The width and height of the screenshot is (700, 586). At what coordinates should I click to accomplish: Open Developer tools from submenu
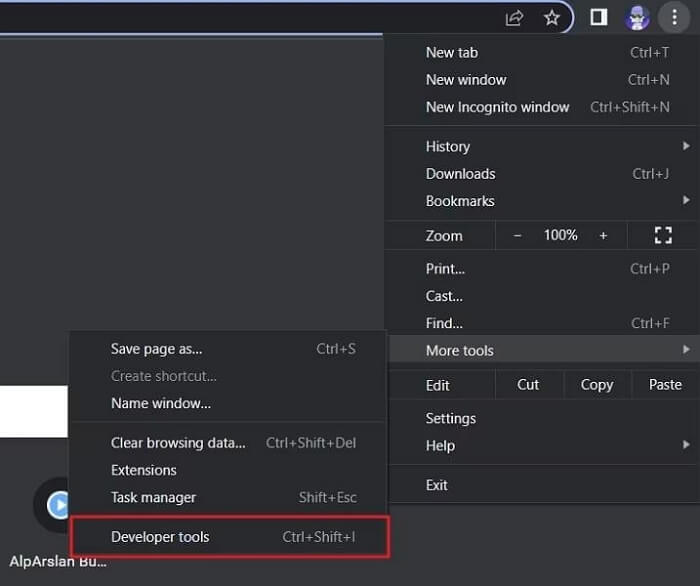pyautogui.click(x=229, y=537)
